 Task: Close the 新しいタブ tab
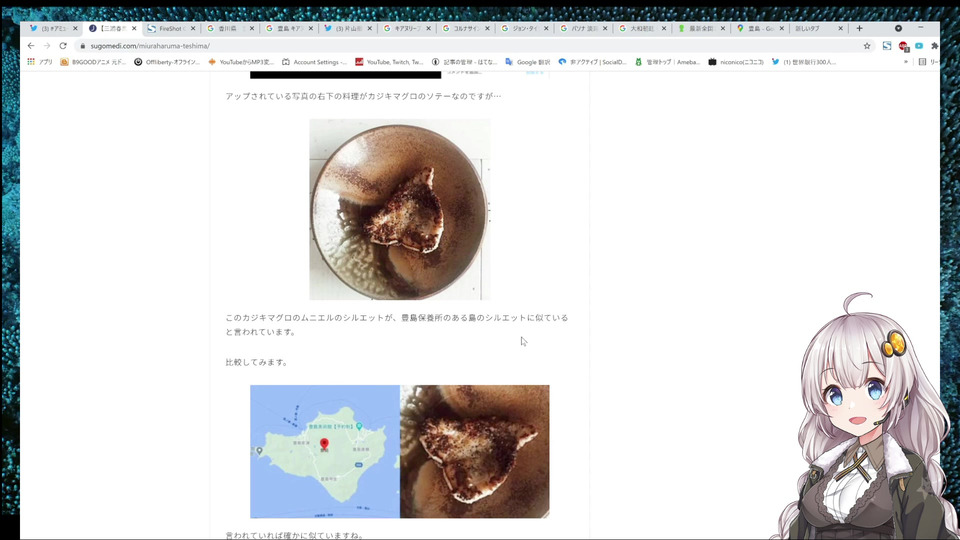840,28
